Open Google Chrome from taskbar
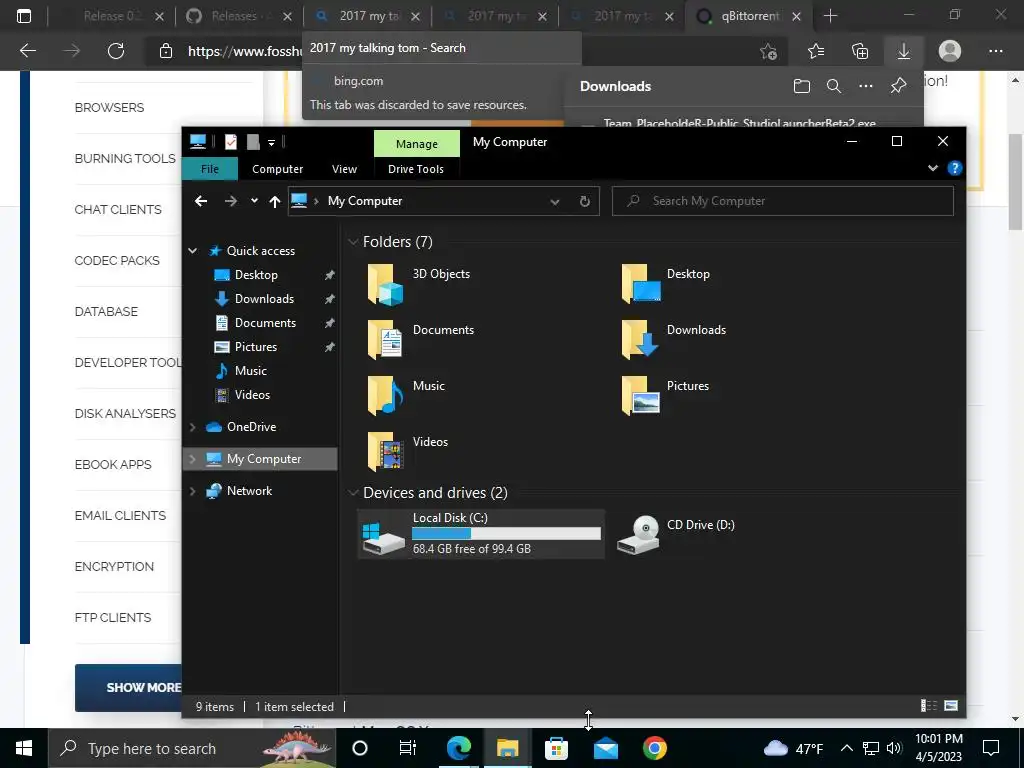This screenshot has width=1024, height=768. pos(654,748)
